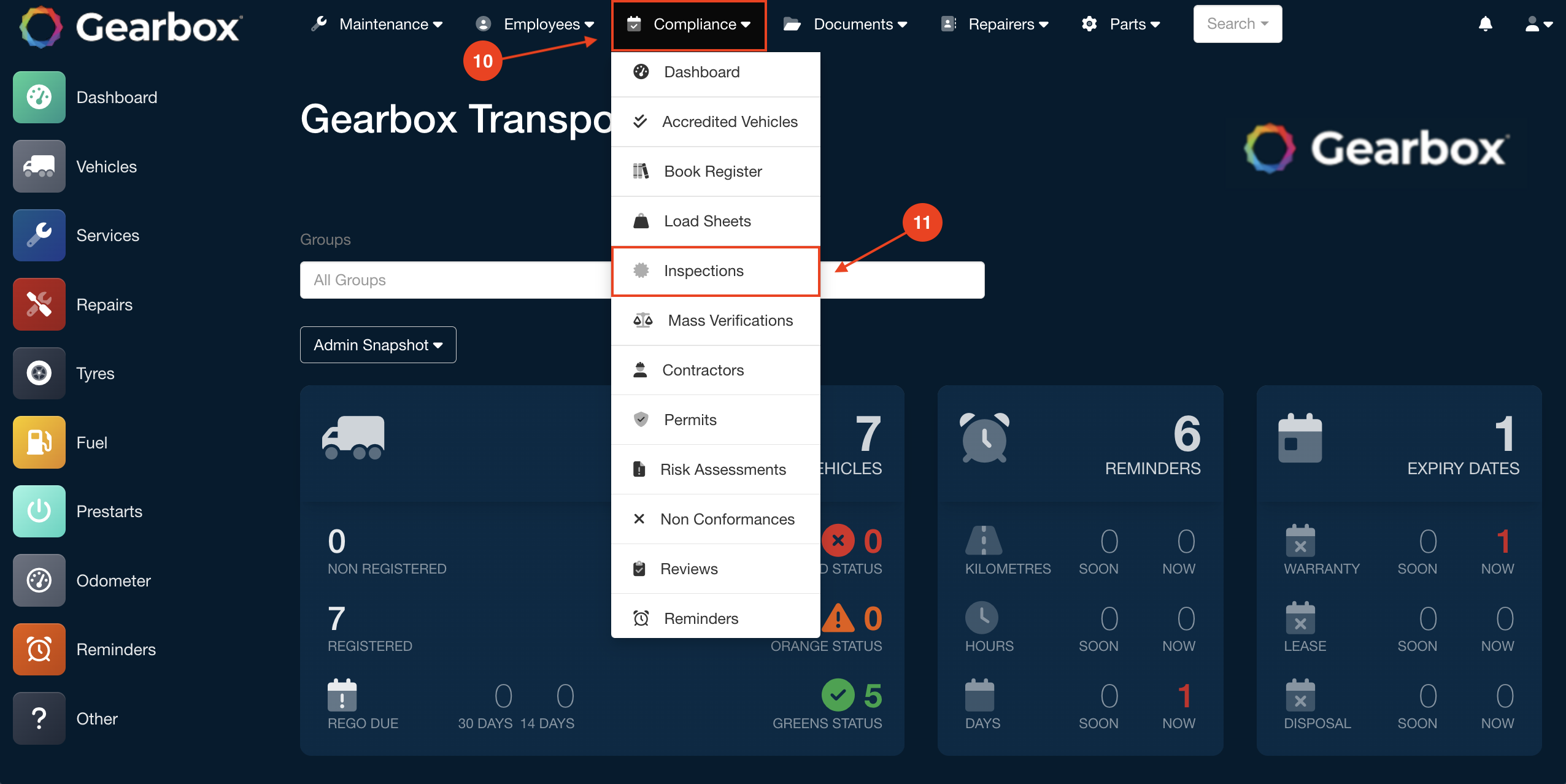Image resolution: width=1566 pixels, height=784 pixels.
Task: Click the calendar icon on Expiry Dates card
Action: click(1300, 438)
